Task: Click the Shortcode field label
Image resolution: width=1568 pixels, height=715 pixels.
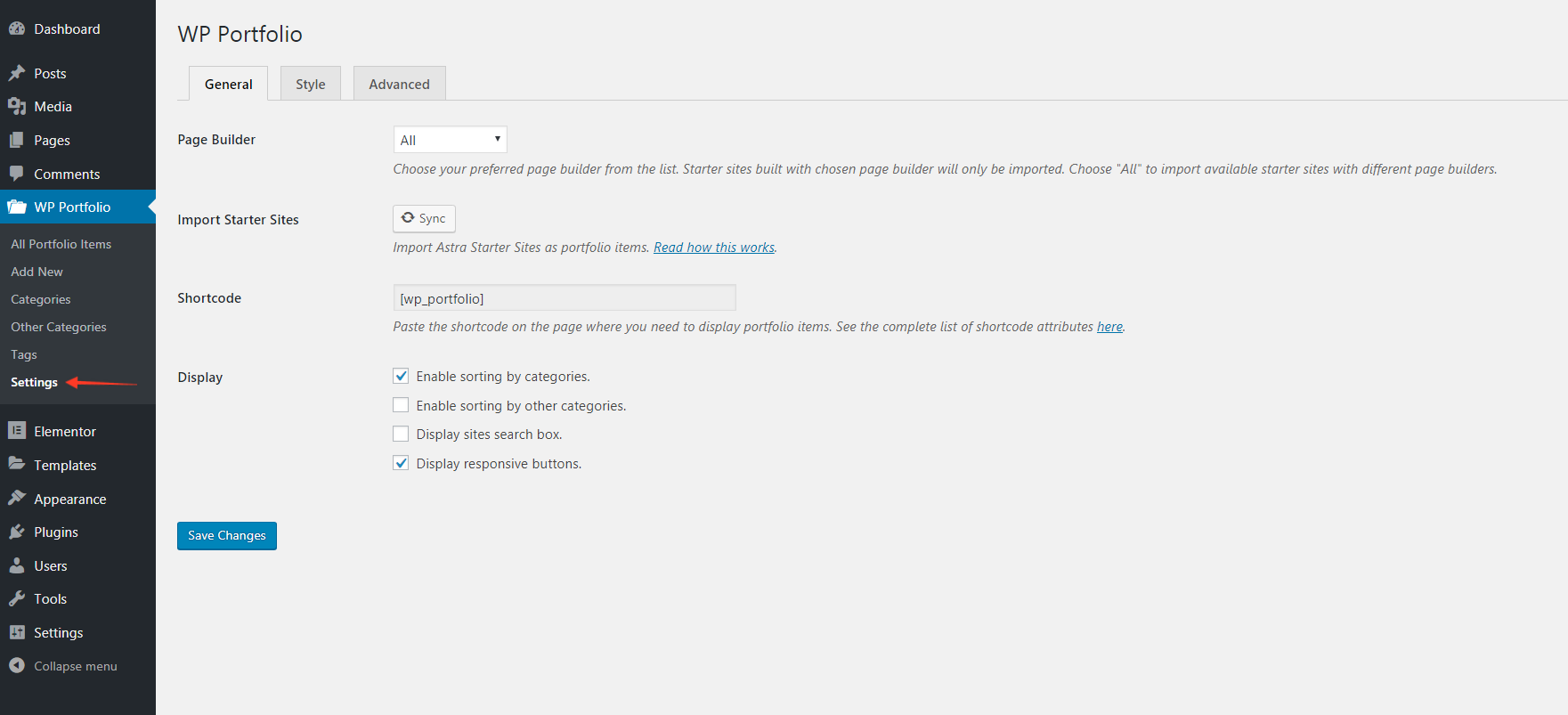Action: 209,298
